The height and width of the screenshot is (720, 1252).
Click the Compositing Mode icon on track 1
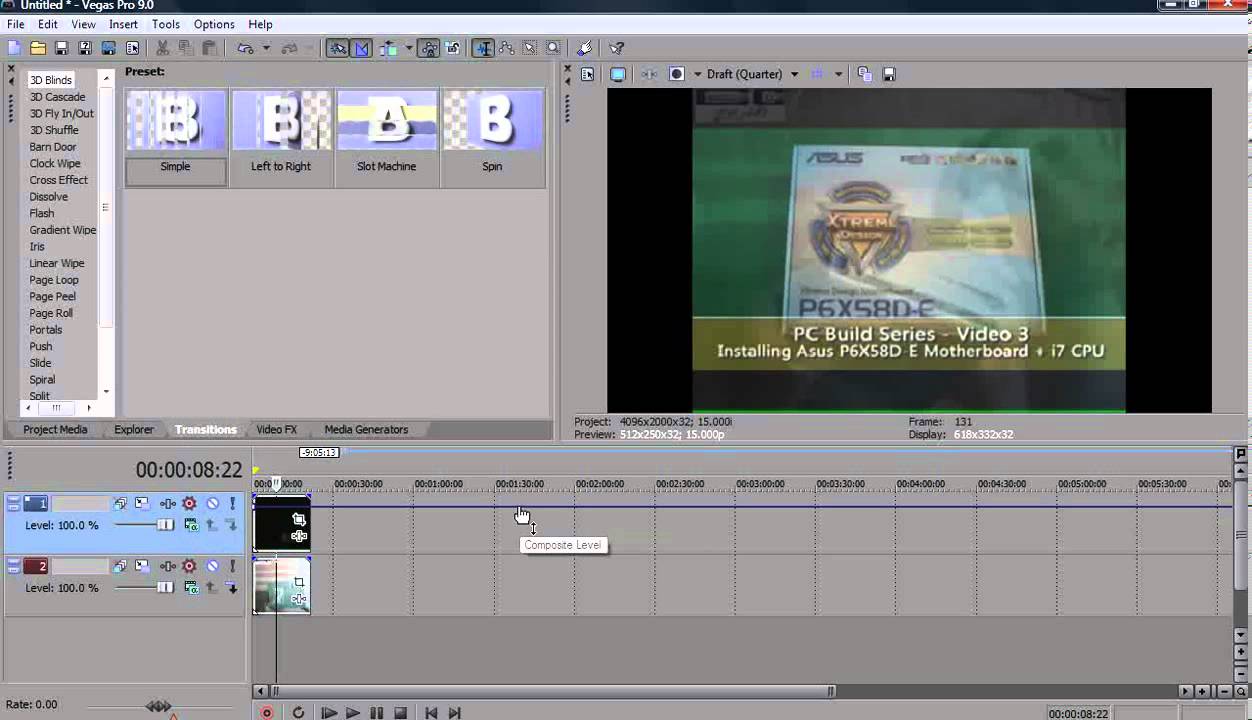click(x=190, y=525)
